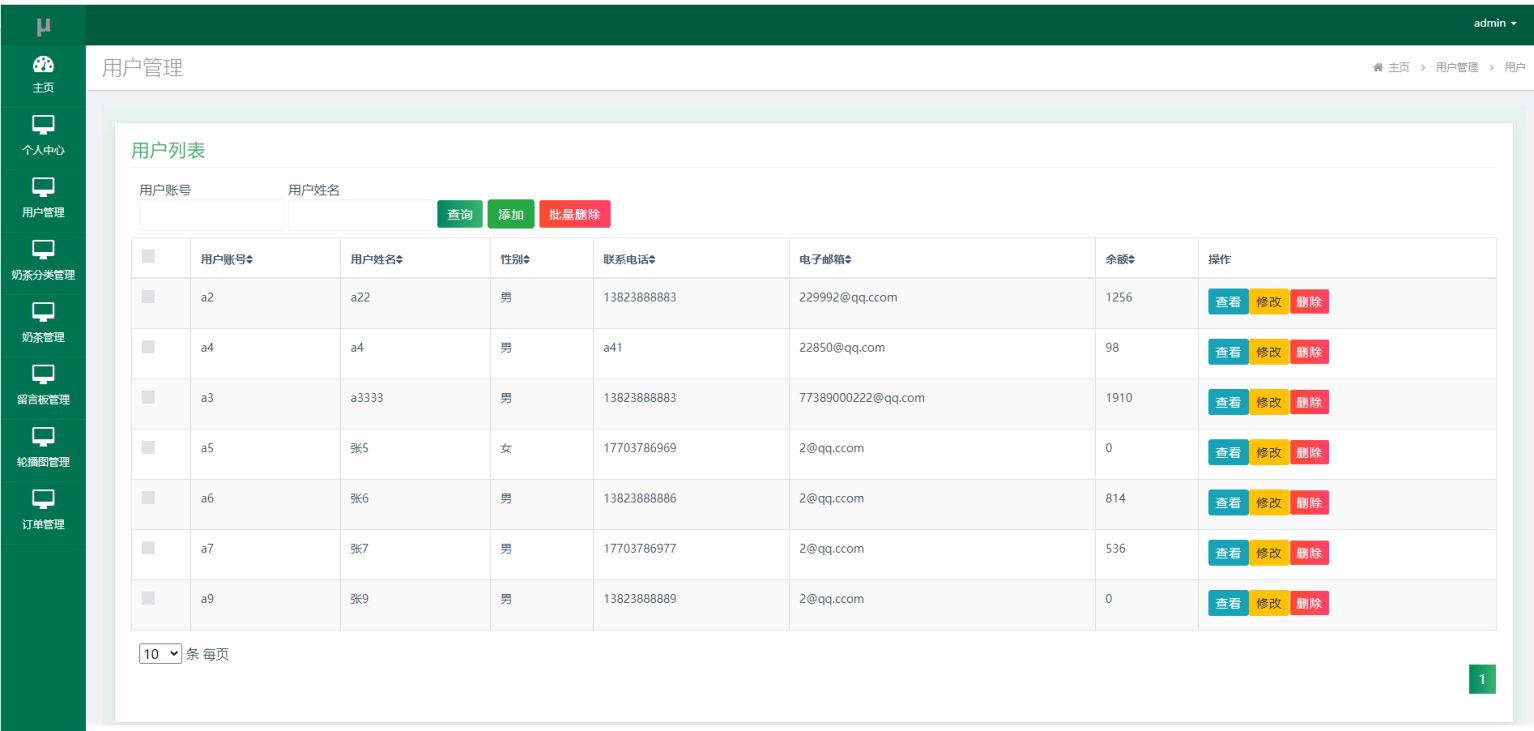The image size is (1534, 731).
Task: Click 修改 for user a7
Action: [x=1269, y=553]
